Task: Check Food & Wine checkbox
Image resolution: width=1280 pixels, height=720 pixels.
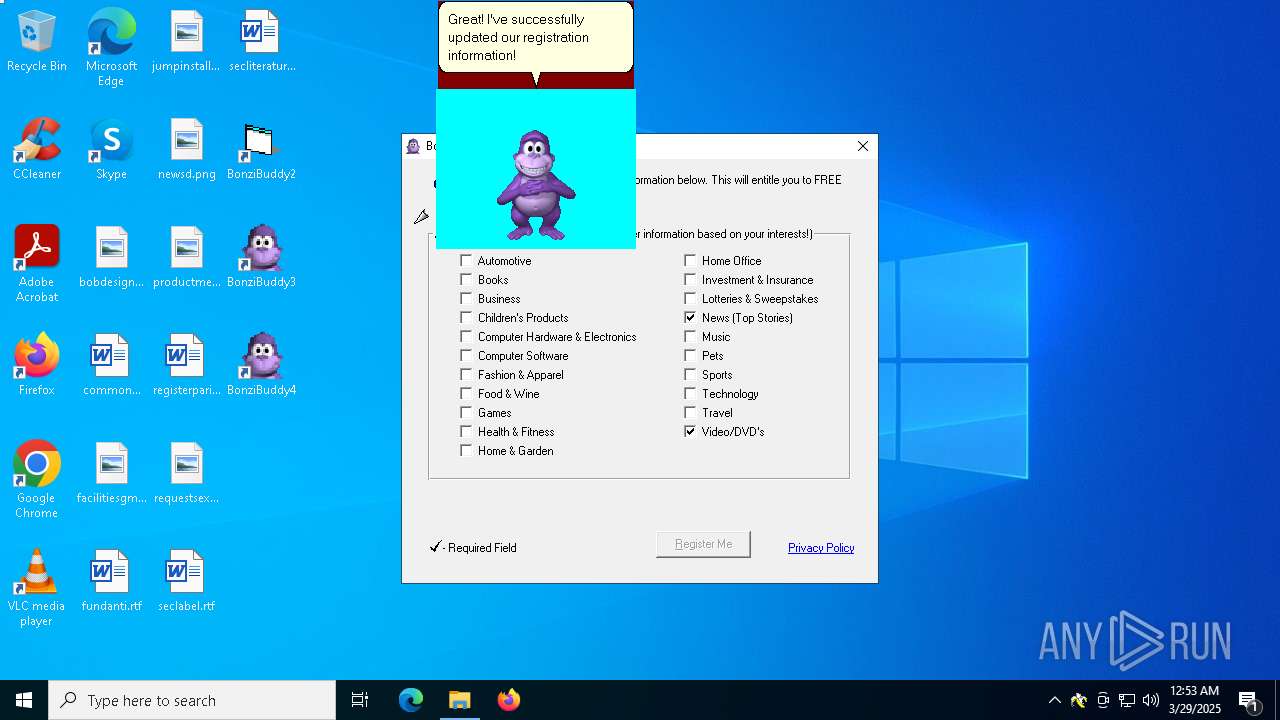Action: tap(466, 393)
